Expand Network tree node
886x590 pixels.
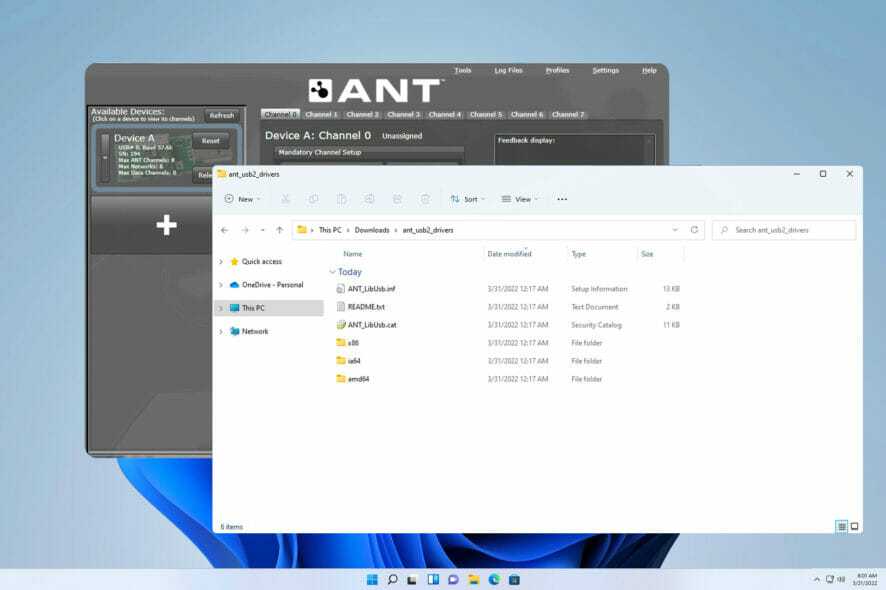[221, 332]
